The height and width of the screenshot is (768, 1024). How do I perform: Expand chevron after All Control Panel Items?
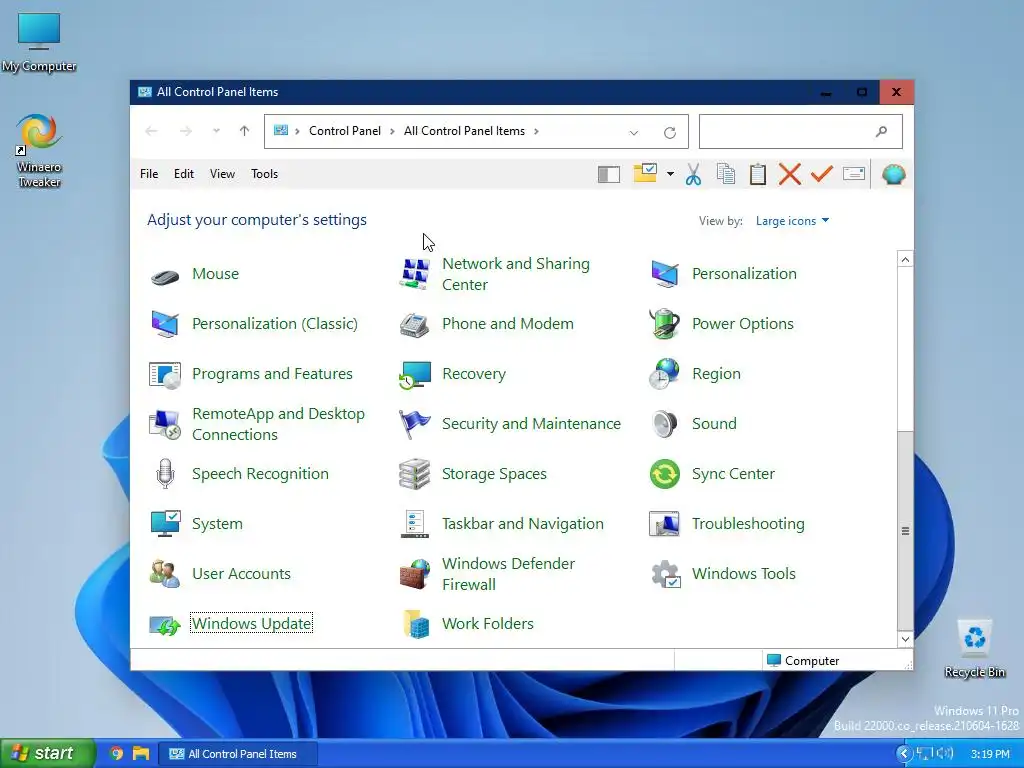point(536,131)
